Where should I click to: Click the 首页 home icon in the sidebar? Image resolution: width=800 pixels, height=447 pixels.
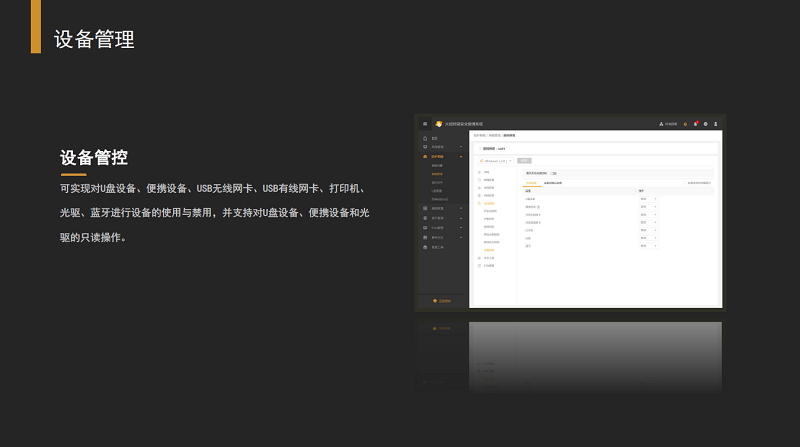point(425,138)
